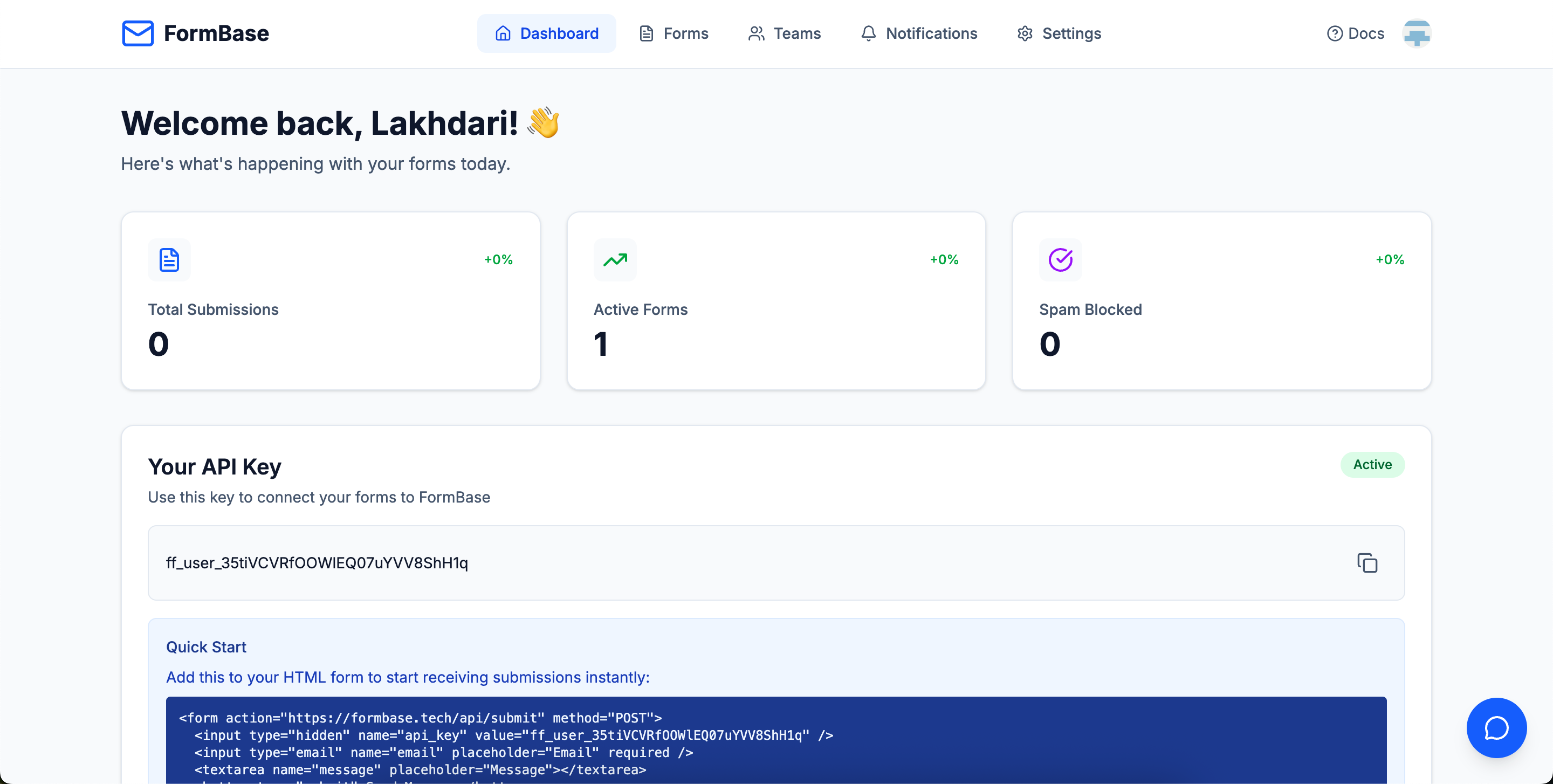Open the support chat bubble

[x=1496, y=727]
